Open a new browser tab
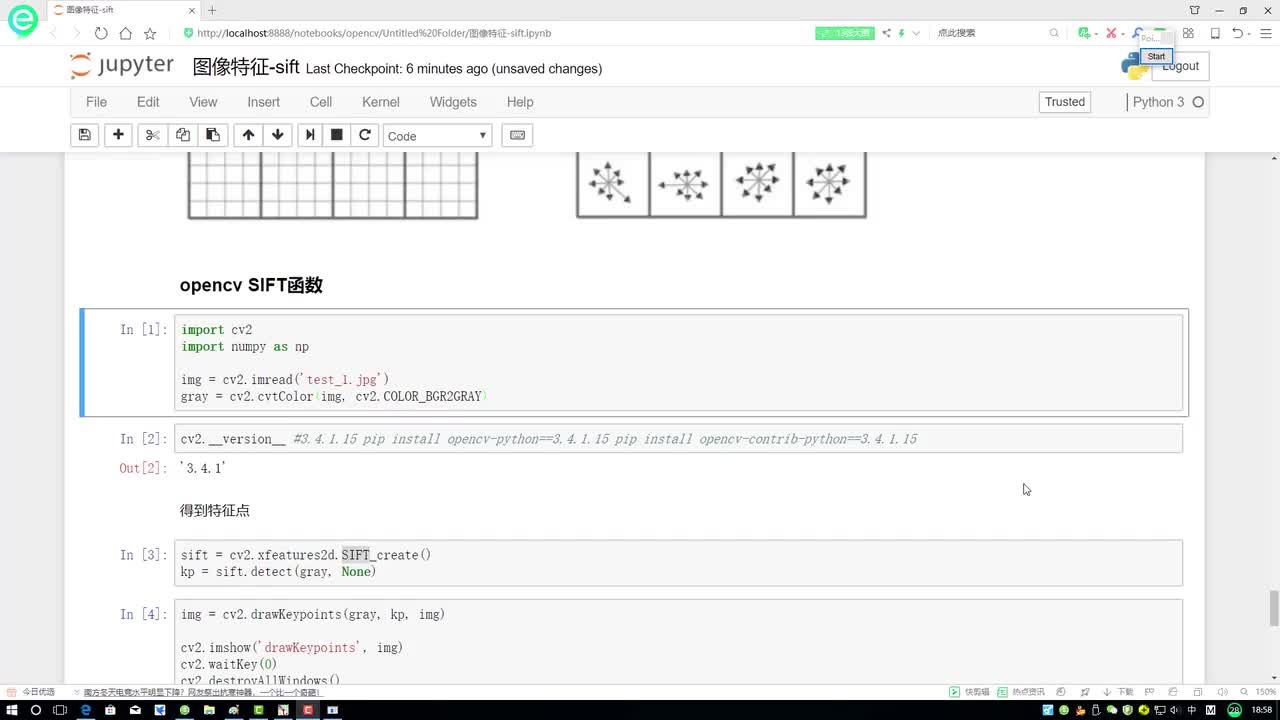1280x720 pixels. click(212, 10)
